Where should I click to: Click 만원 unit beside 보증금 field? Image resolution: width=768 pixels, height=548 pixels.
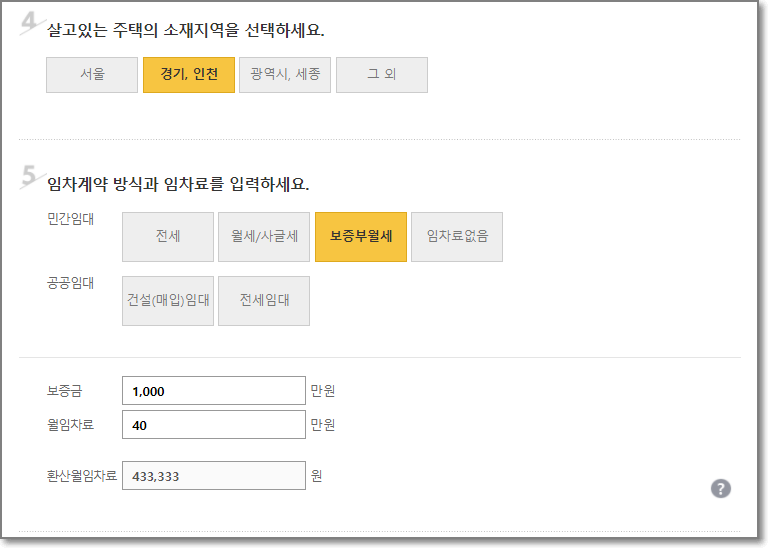coord(323,391)
